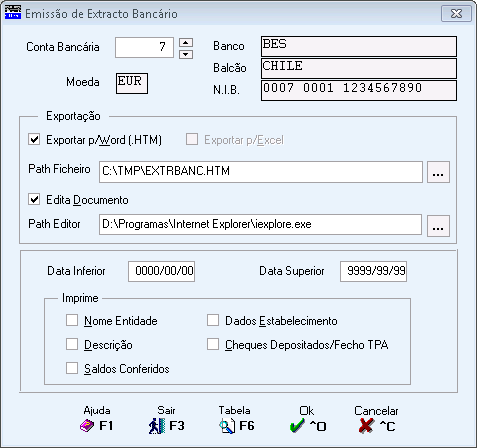This screenshot has height=448, width=477.
Task: Click the Path Ficheiro text field
Action: [261, 172]
